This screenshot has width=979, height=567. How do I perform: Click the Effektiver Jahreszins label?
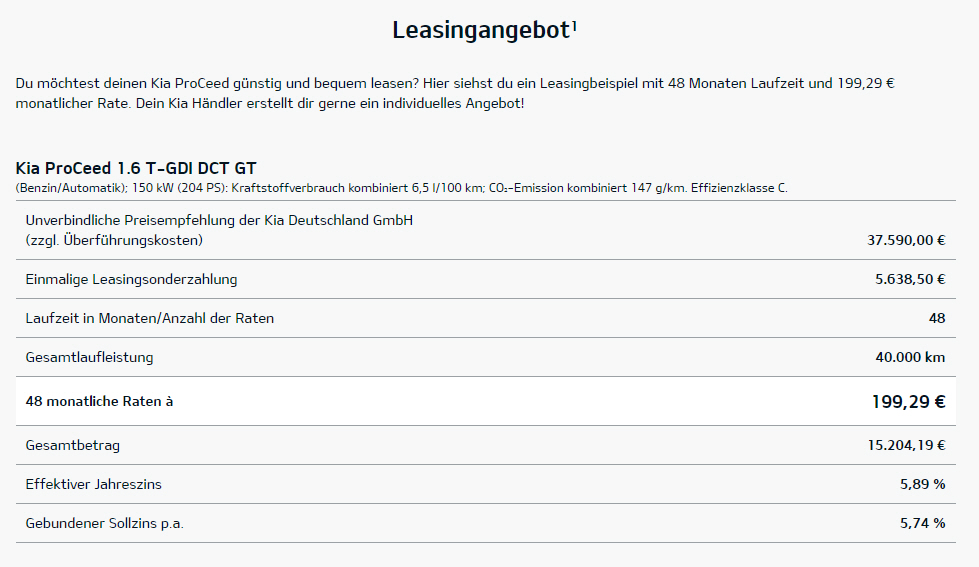coord(93,484)
